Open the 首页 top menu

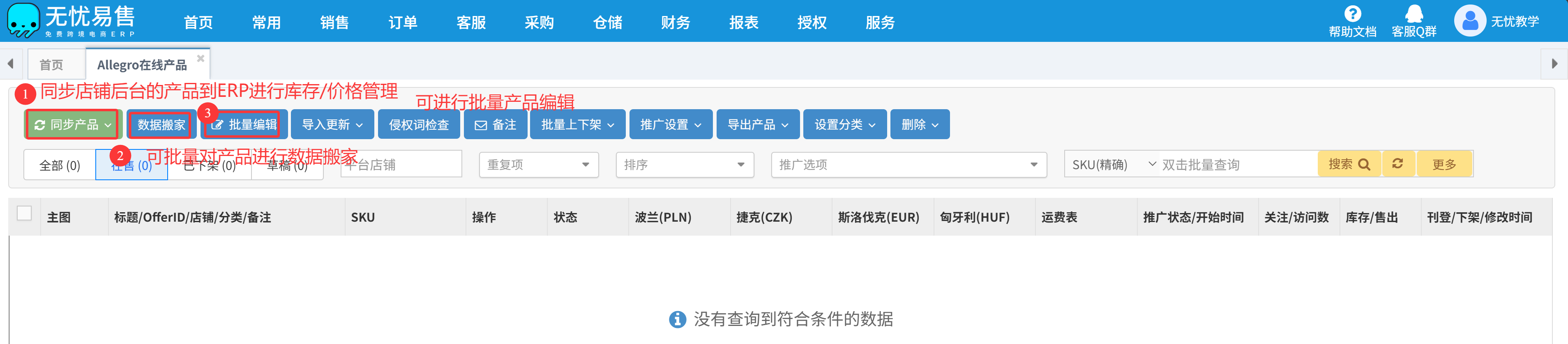(198, 23)
